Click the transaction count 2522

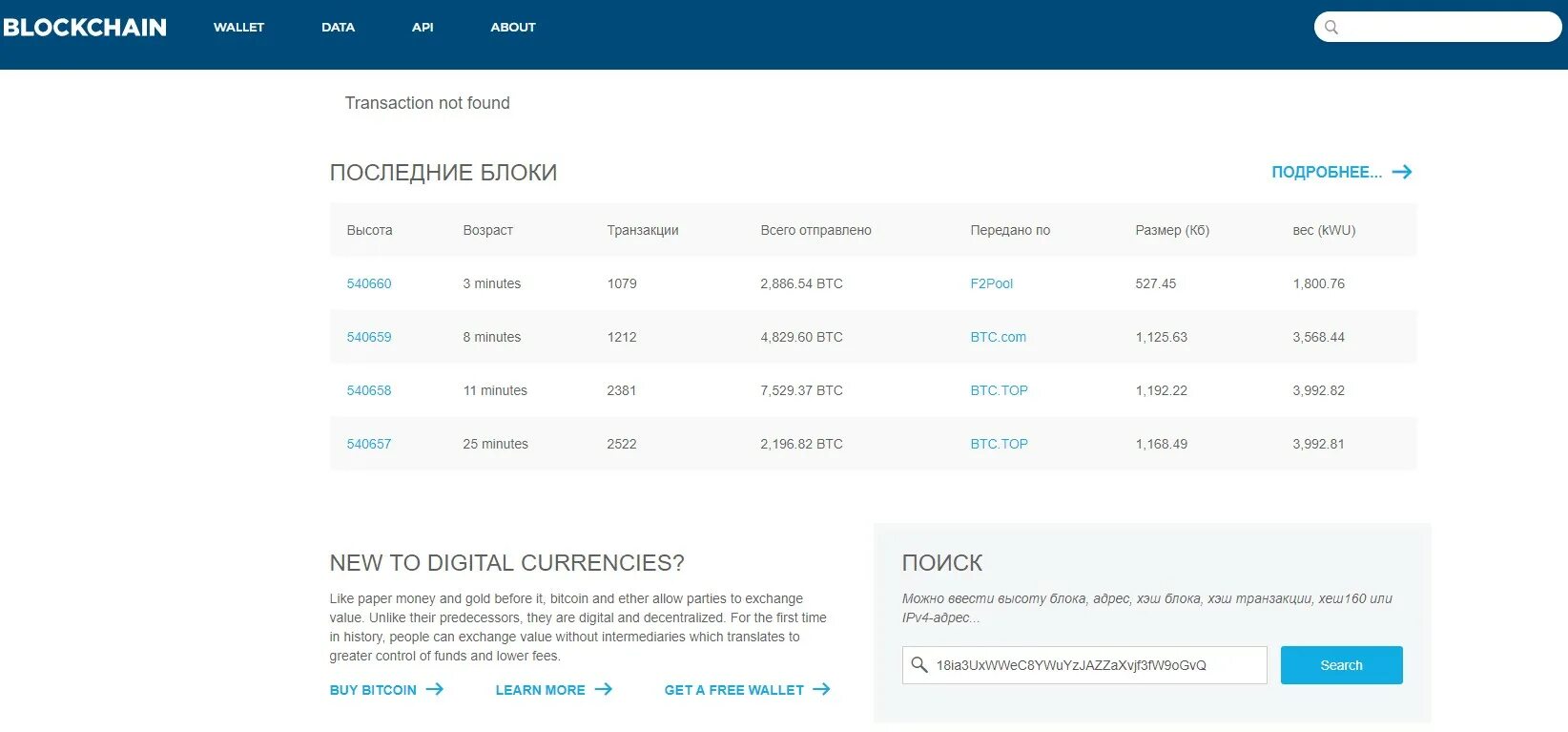pyautogui.click(x=622, y=444)
